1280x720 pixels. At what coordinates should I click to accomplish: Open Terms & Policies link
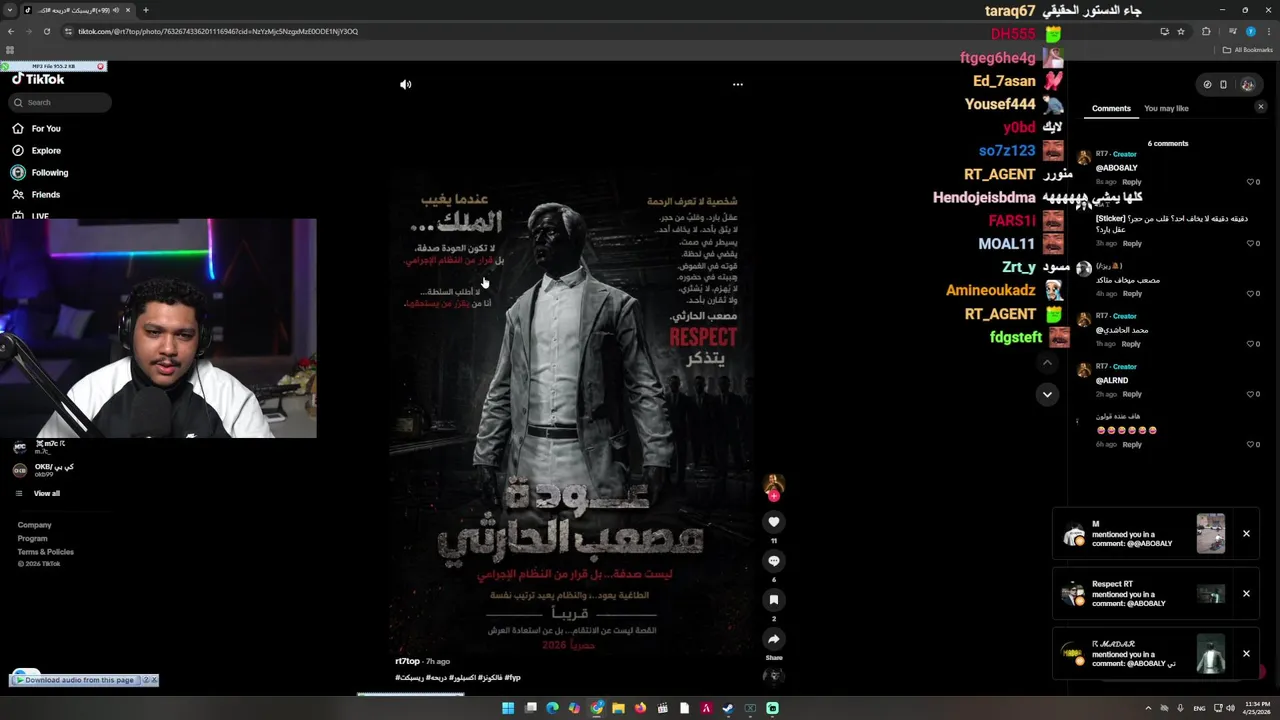(x=45, y=552)
